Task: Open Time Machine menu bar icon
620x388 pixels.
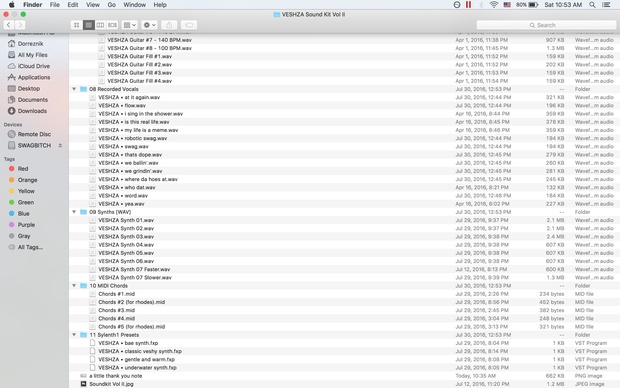Action: point(457,5)
